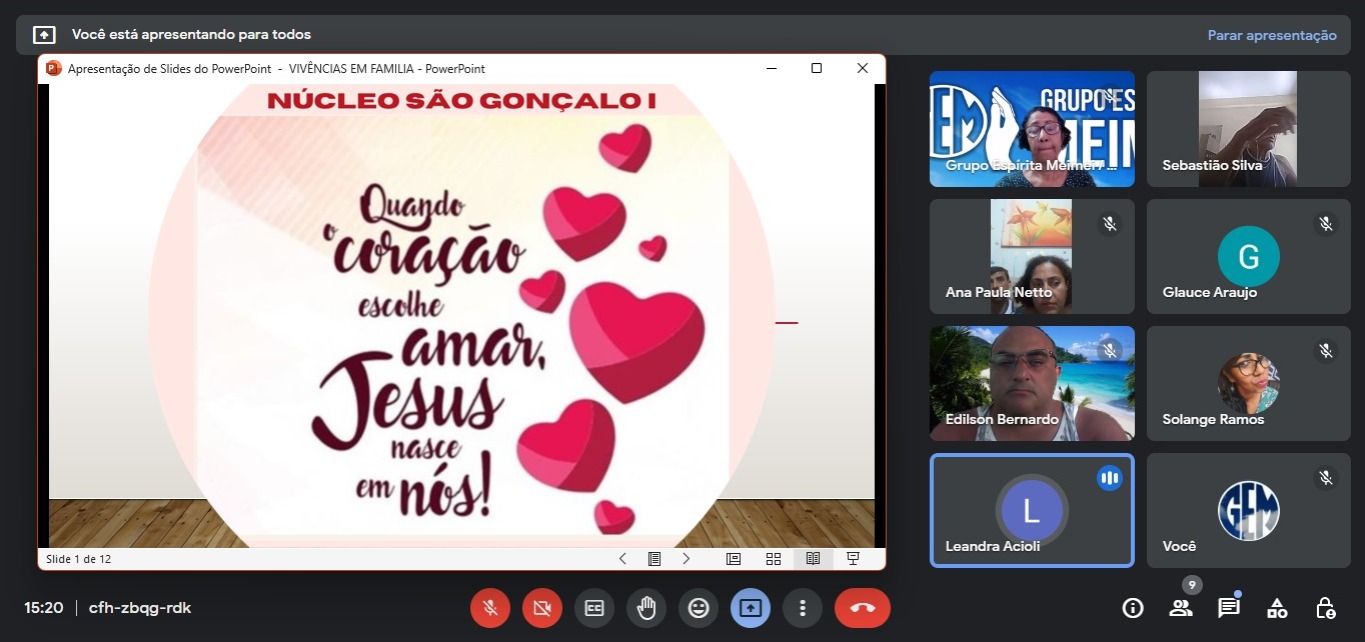This screenshot has width=1365, height=642.
Task: Open host controls lock icon
Action: tap(1325, 608)
